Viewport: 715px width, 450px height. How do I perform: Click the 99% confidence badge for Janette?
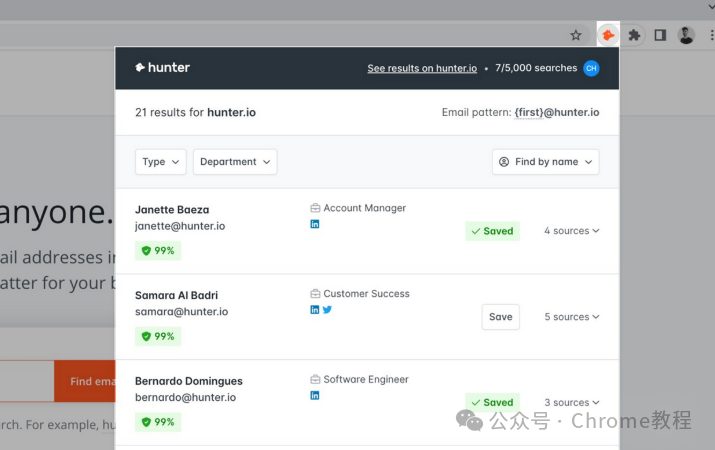(x=158, y=250)
